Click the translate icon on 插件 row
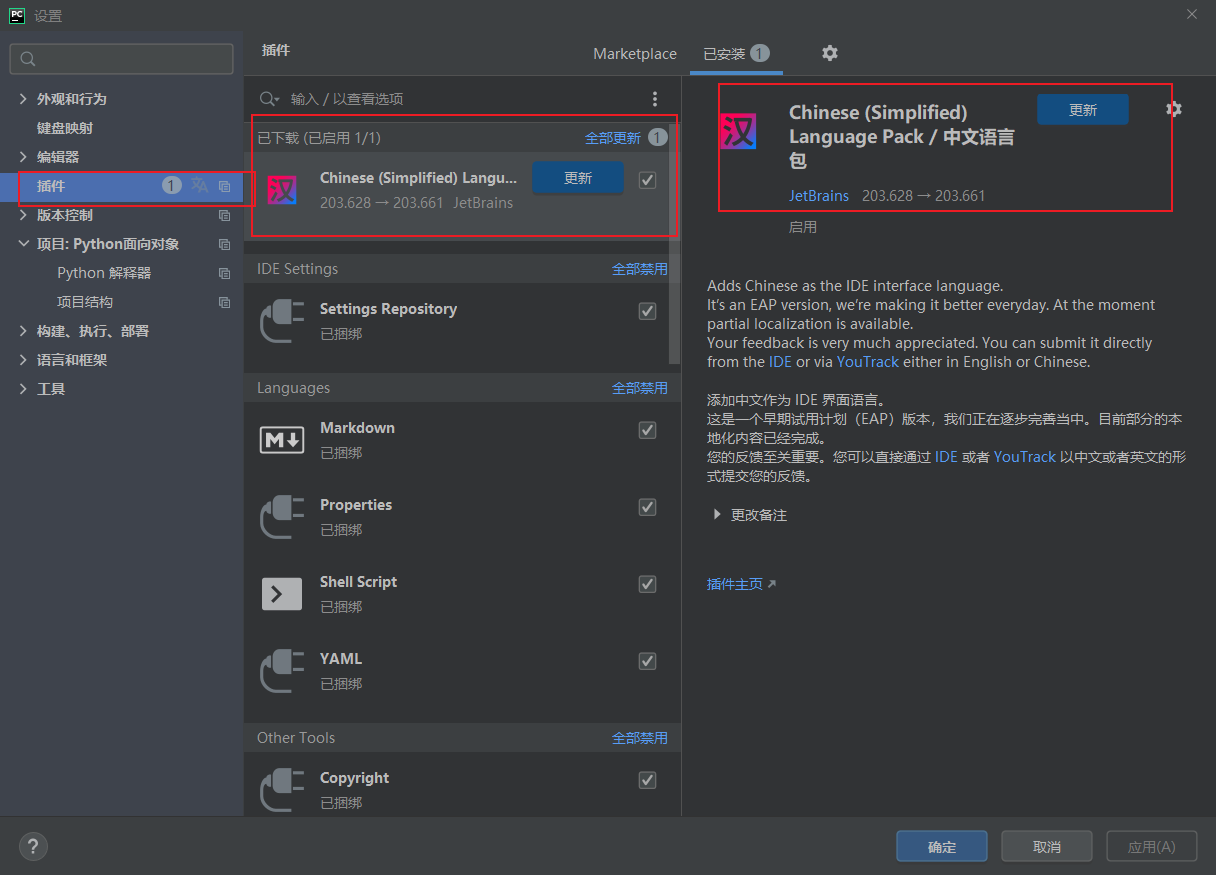 [x=200, y=186]
